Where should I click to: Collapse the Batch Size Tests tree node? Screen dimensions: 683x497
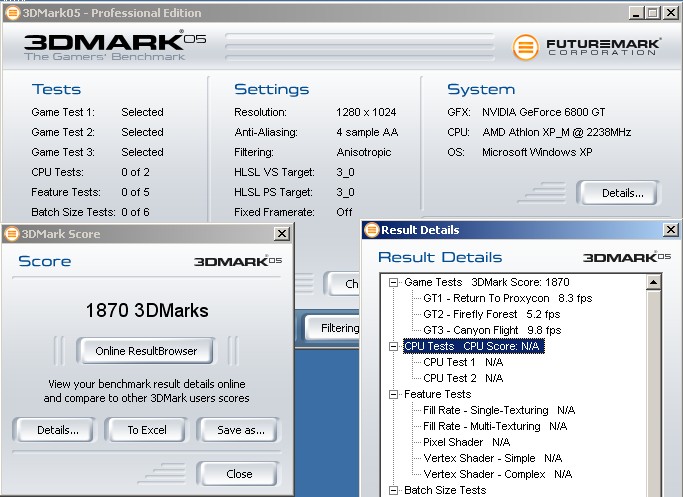click(394, 490)
